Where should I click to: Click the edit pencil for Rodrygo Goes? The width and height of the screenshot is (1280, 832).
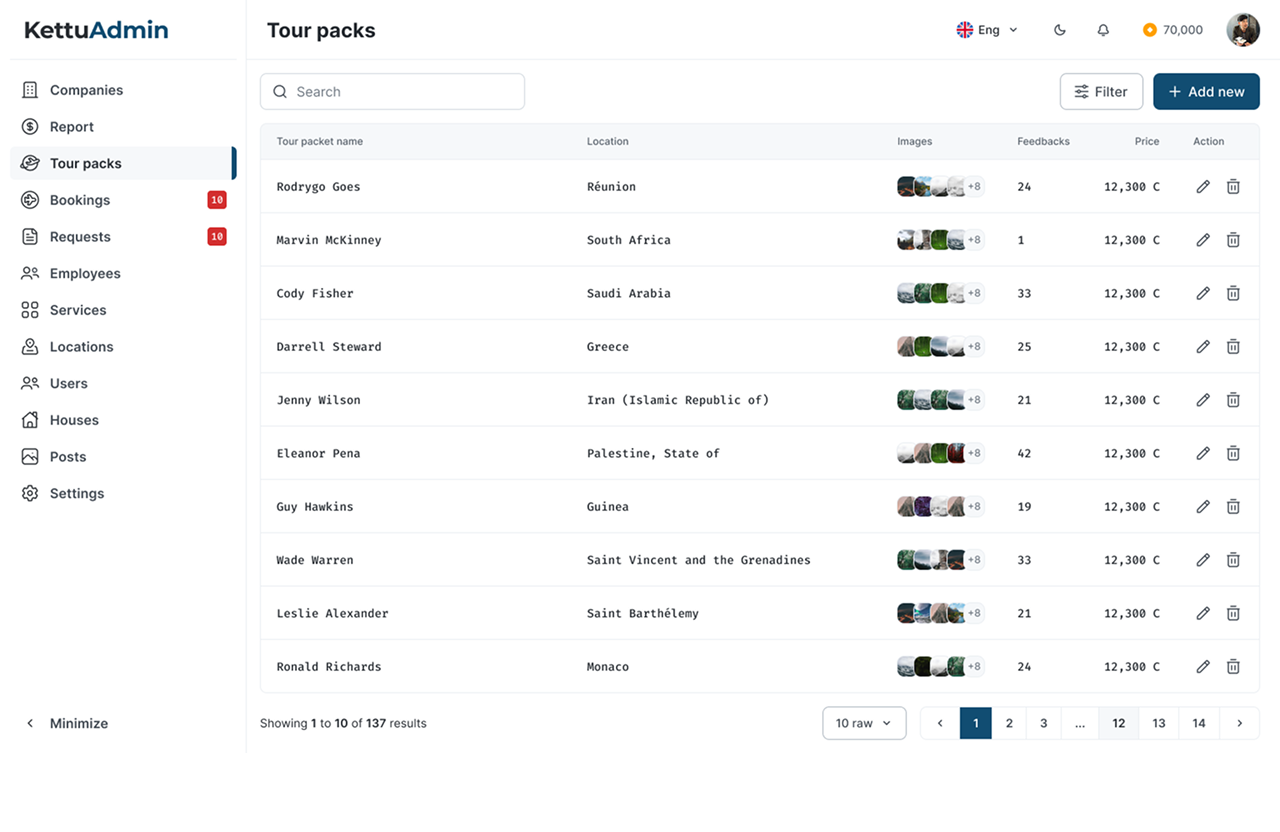(1203, 187)
